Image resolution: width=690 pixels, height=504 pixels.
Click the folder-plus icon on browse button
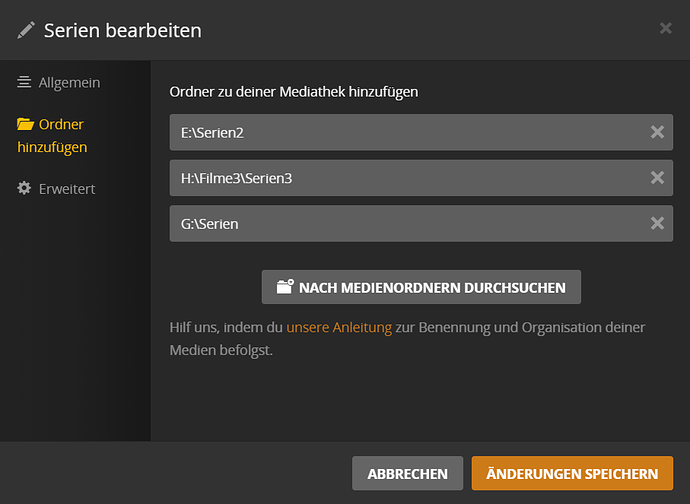pyautogui.click(x=285, y=287)
